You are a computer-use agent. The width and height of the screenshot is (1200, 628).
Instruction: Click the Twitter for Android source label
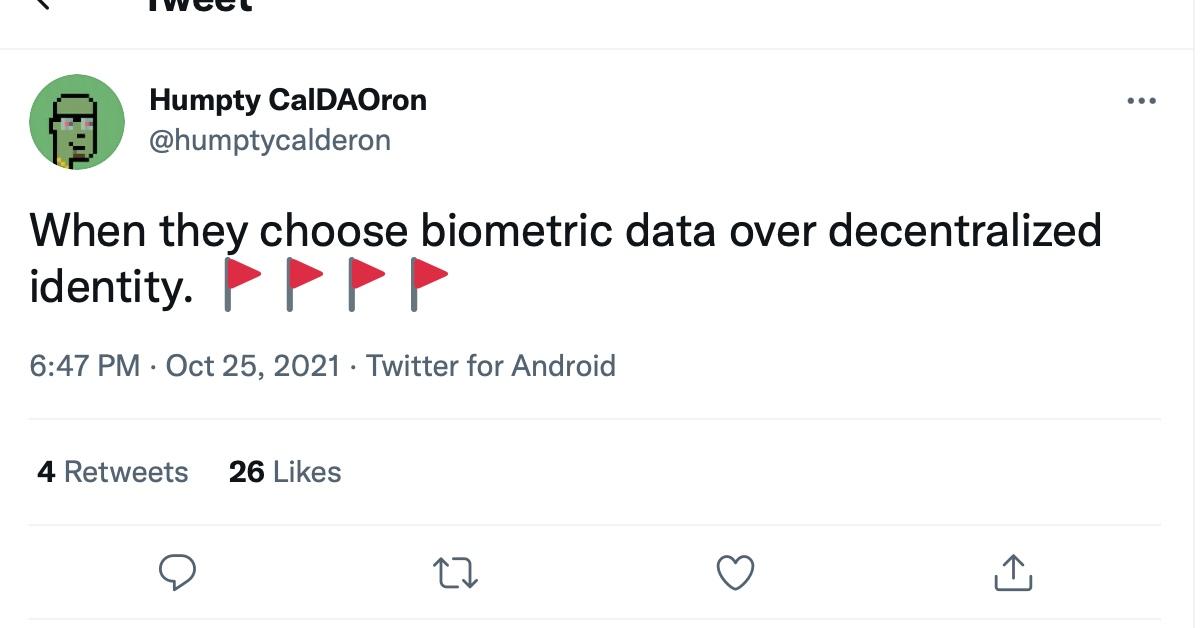click(492, 366)
